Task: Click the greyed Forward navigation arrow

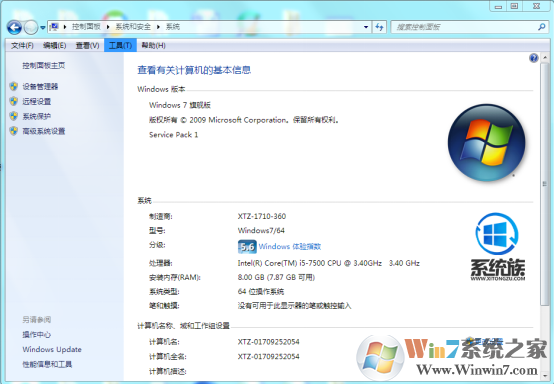Action: pos(31,27)
